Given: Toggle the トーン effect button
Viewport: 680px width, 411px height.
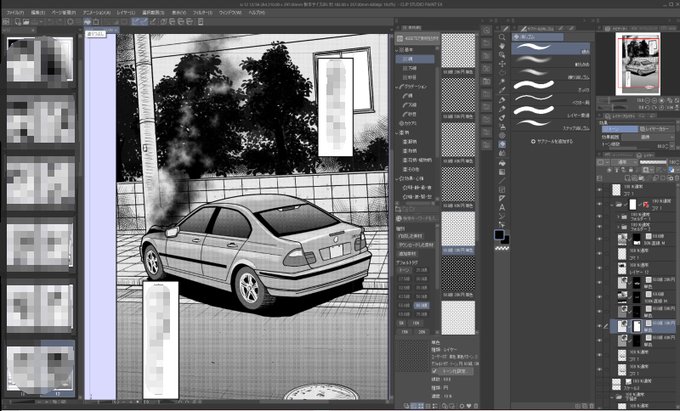Looking at the screenshot, I should 619,129.
